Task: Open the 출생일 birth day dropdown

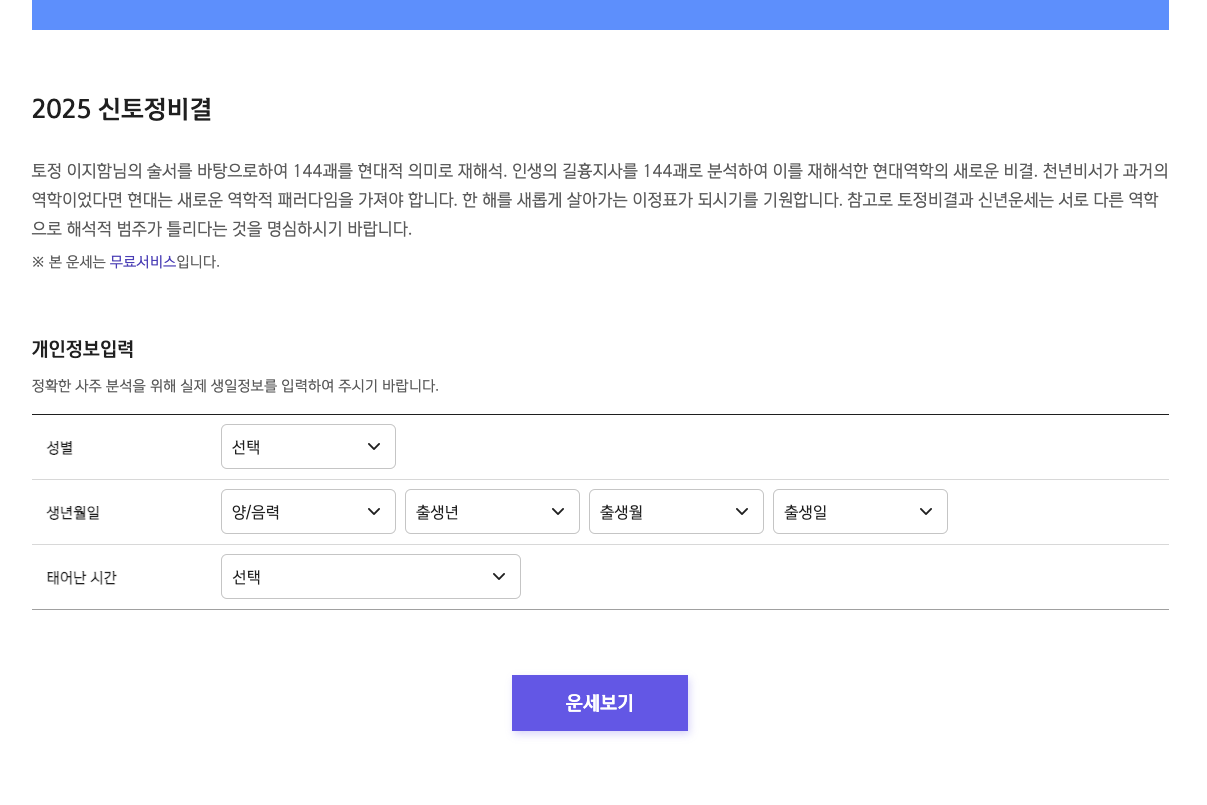Action: pyautogui.click(x=860, y=511)
